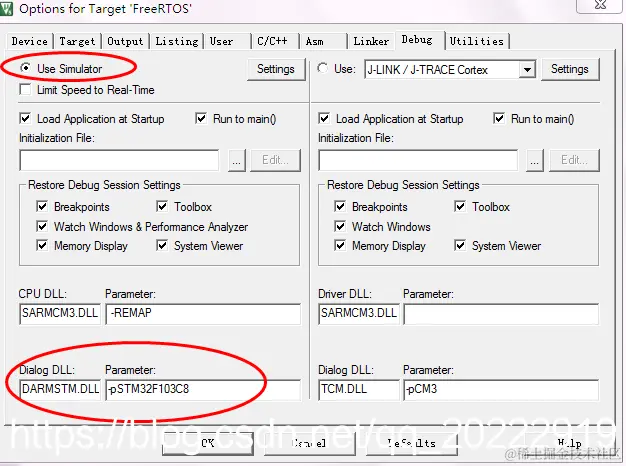This screenshot has height=466, width=626.
Task: Click empty Driver DLL parameter field
Action: [501, 313]
